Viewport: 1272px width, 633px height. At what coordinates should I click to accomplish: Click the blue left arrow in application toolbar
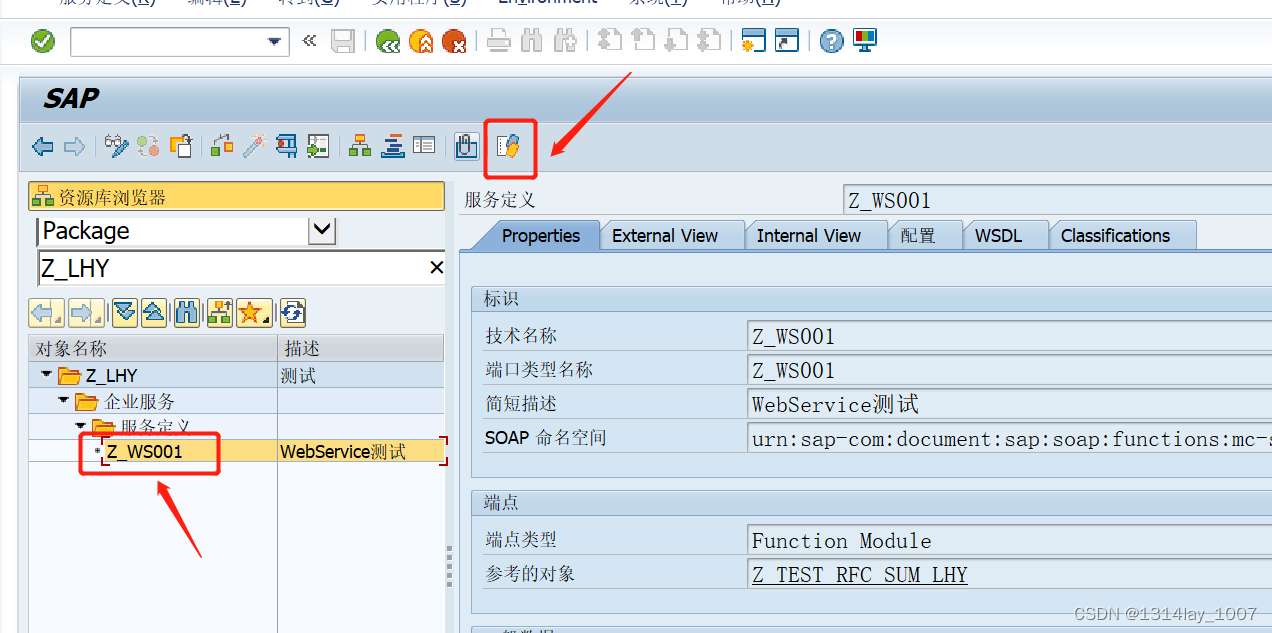[43, 147]
